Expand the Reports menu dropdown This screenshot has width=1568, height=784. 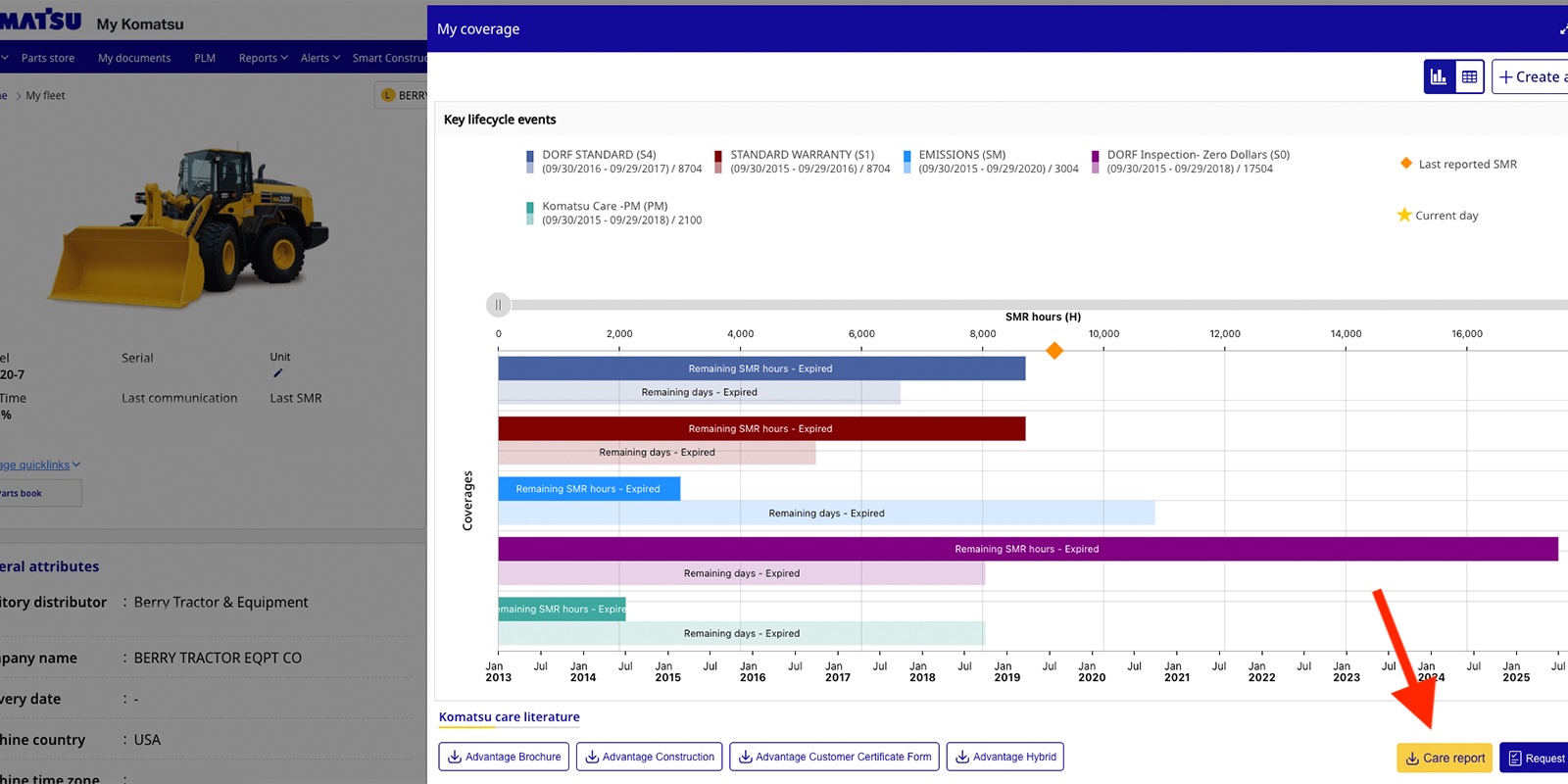263,58
